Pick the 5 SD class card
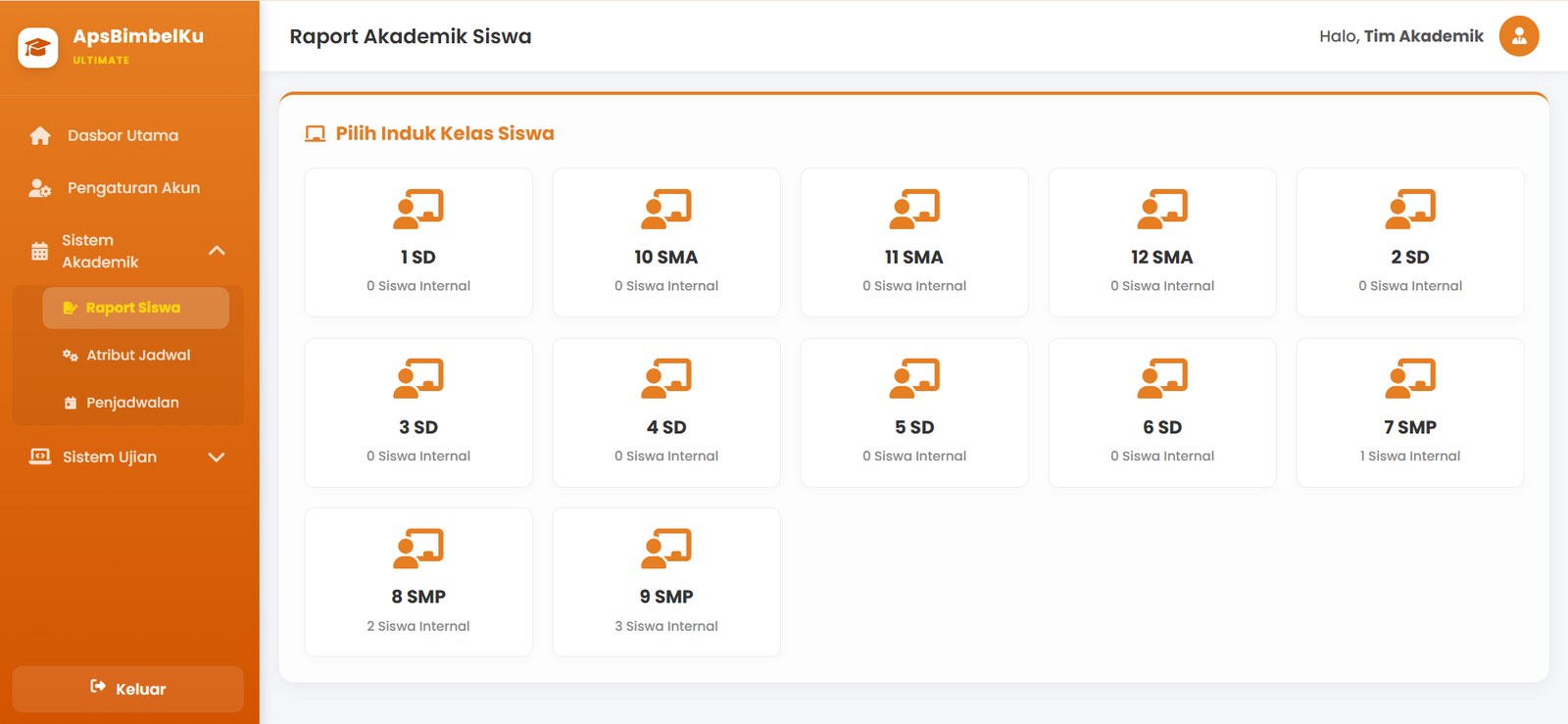This screenshot has width=1568, height=724. coord(914,412)
